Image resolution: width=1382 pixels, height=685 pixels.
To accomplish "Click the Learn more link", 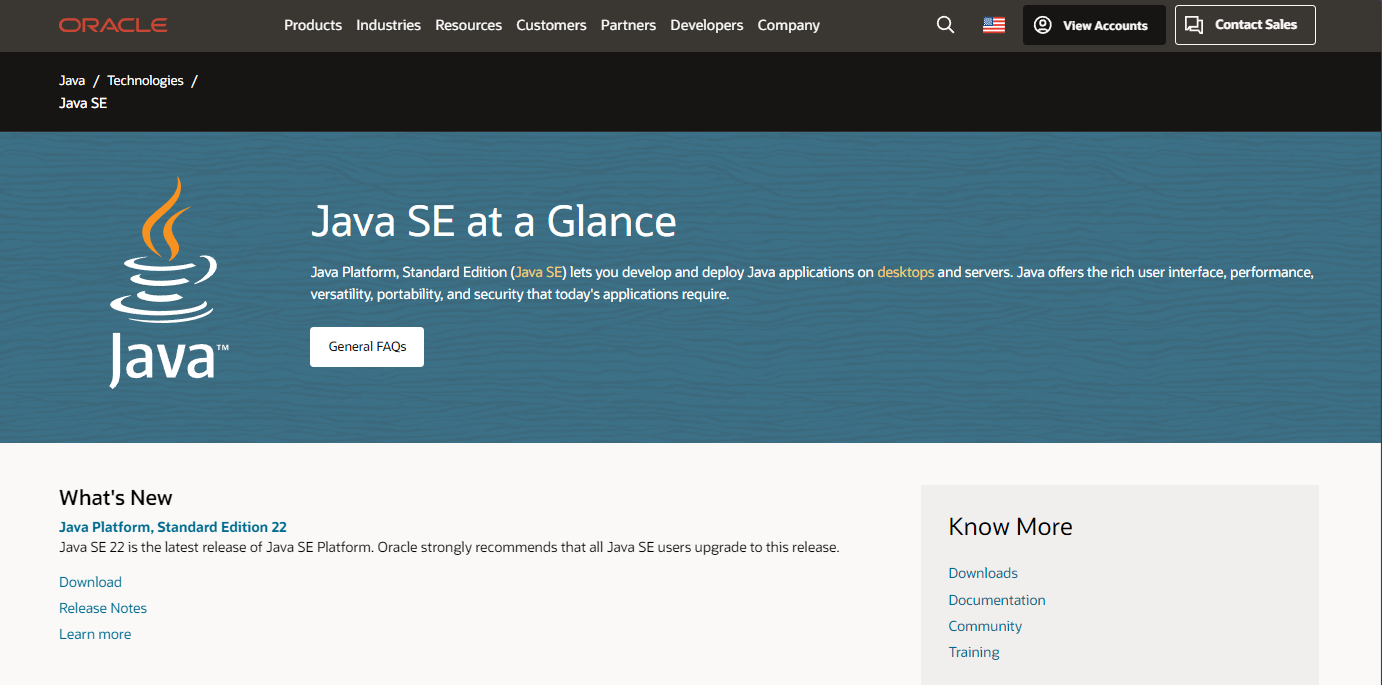I will coord(95,634).
